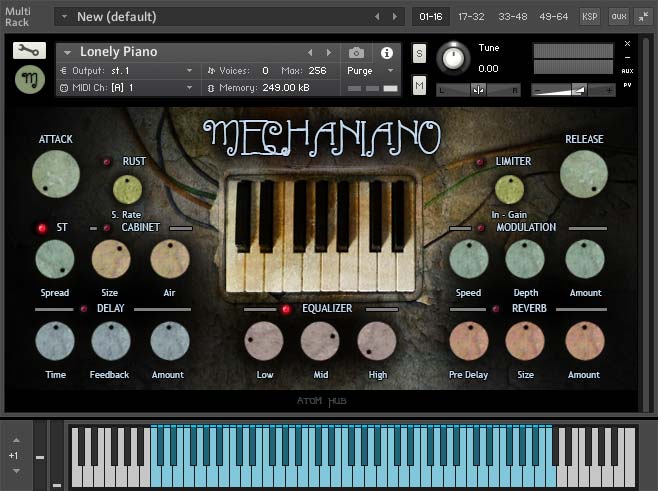658x491 pixels.
Task: Load next multi preset arrow in top bar
Action: coord(395,16)
